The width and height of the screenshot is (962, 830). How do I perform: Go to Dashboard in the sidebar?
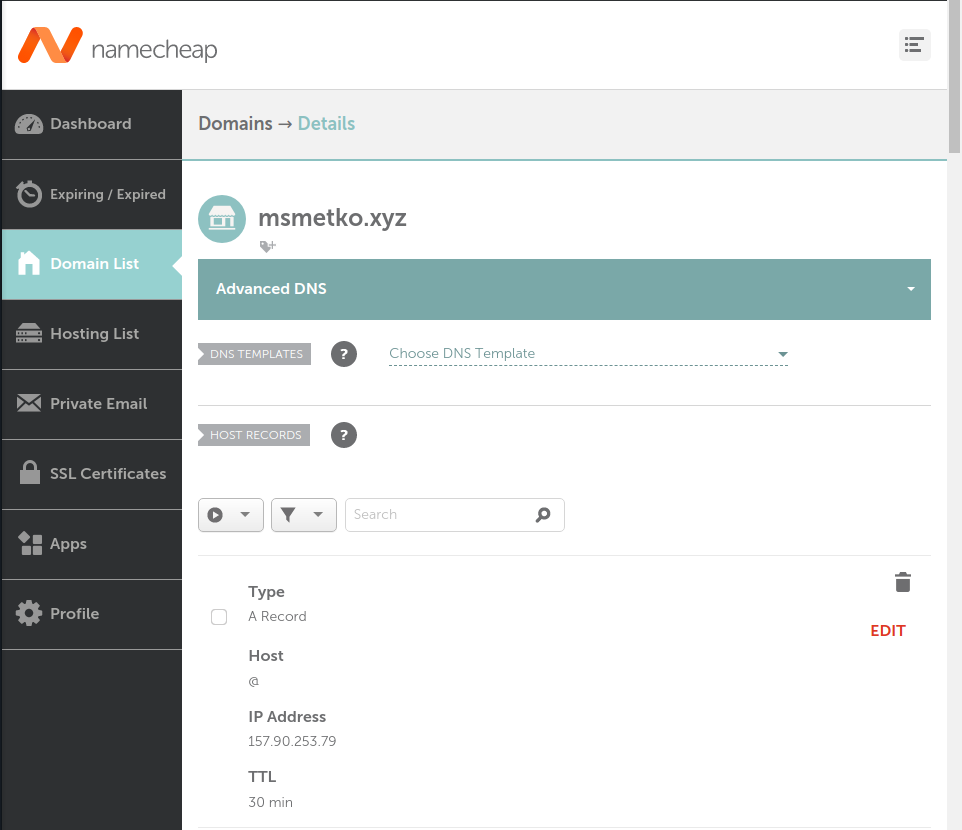pyautogui.click(x=91, y=124)
